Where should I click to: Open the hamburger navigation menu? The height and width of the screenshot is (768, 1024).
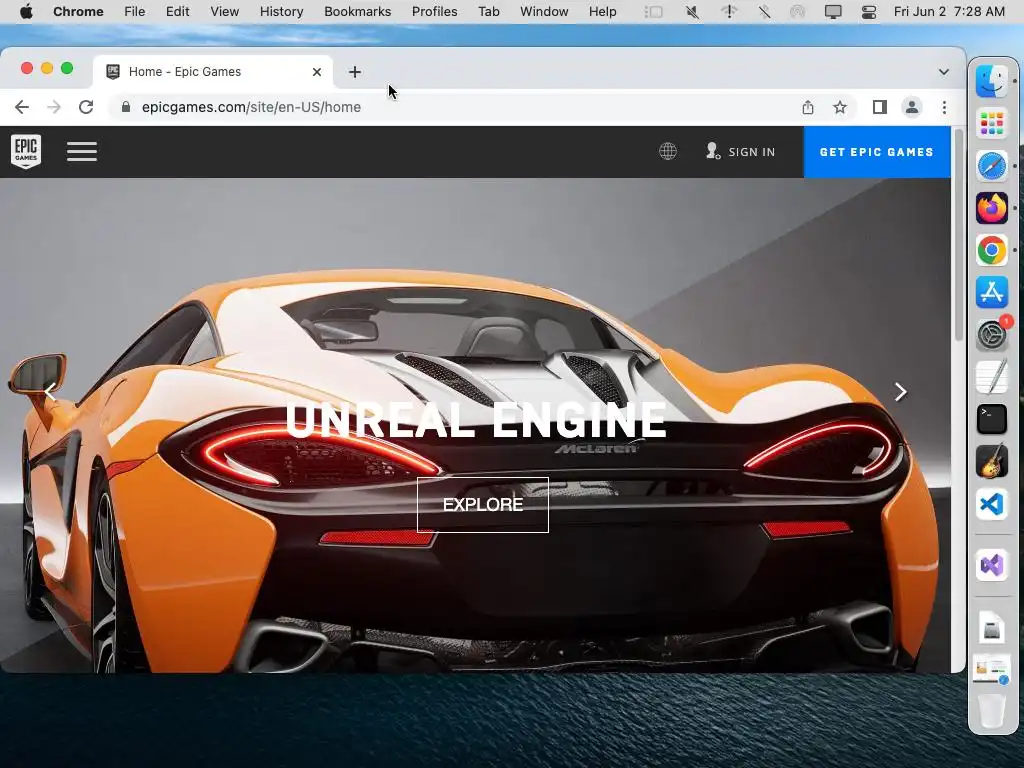coord(82,152)
